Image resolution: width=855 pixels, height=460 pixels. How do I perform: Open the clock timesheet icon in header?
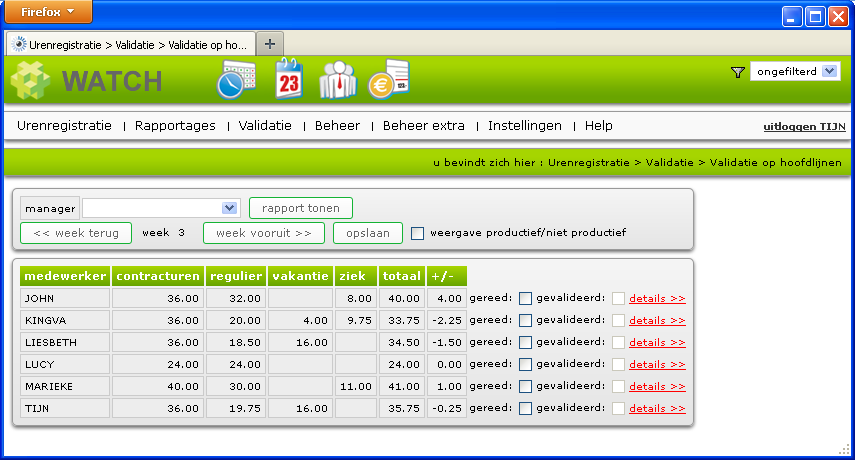coord(236,80)
